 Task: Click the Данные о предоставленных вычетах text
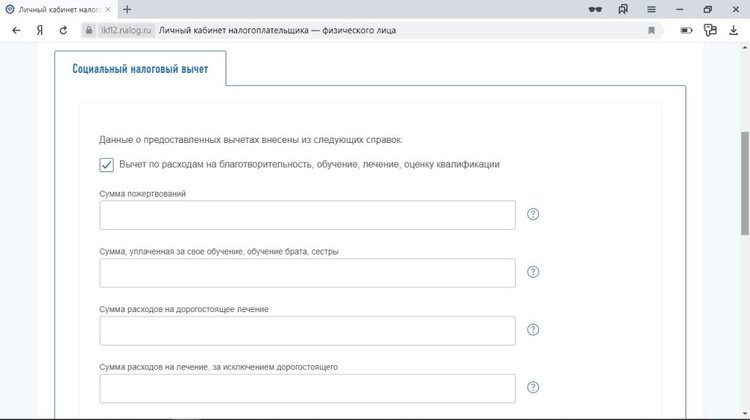pos(251,140)
